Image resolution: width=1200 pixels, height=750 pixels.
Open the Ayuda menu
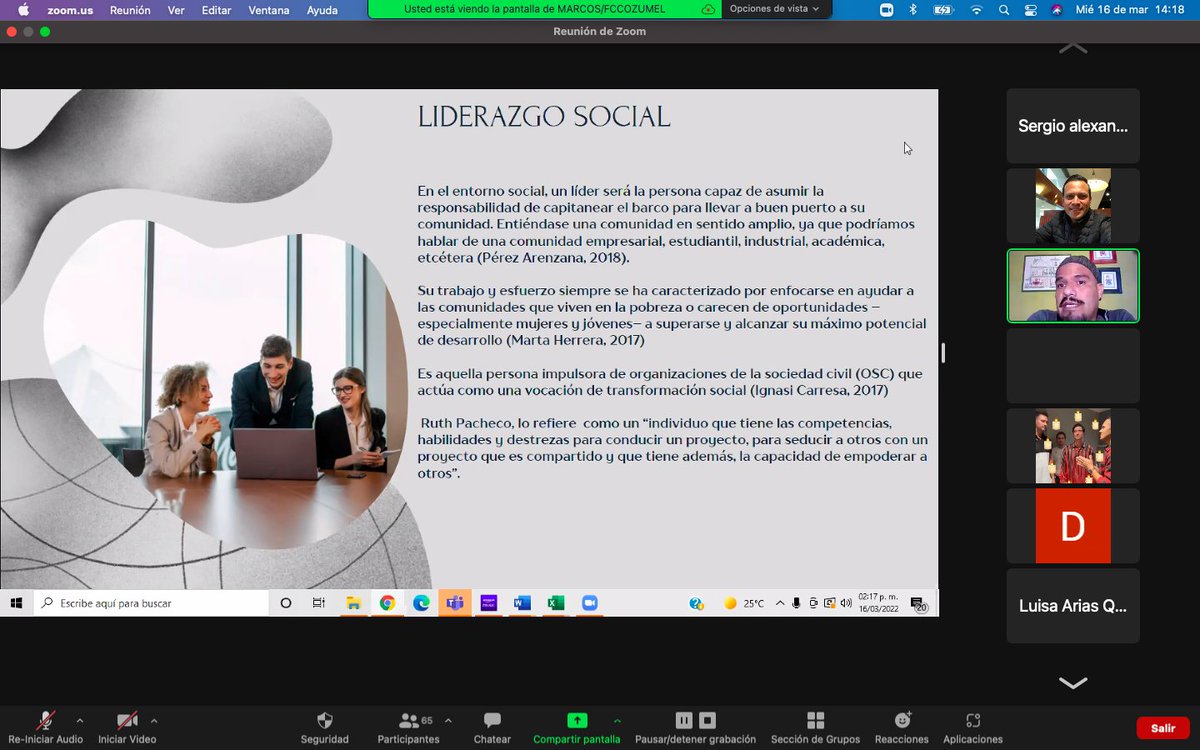[322, 10]
